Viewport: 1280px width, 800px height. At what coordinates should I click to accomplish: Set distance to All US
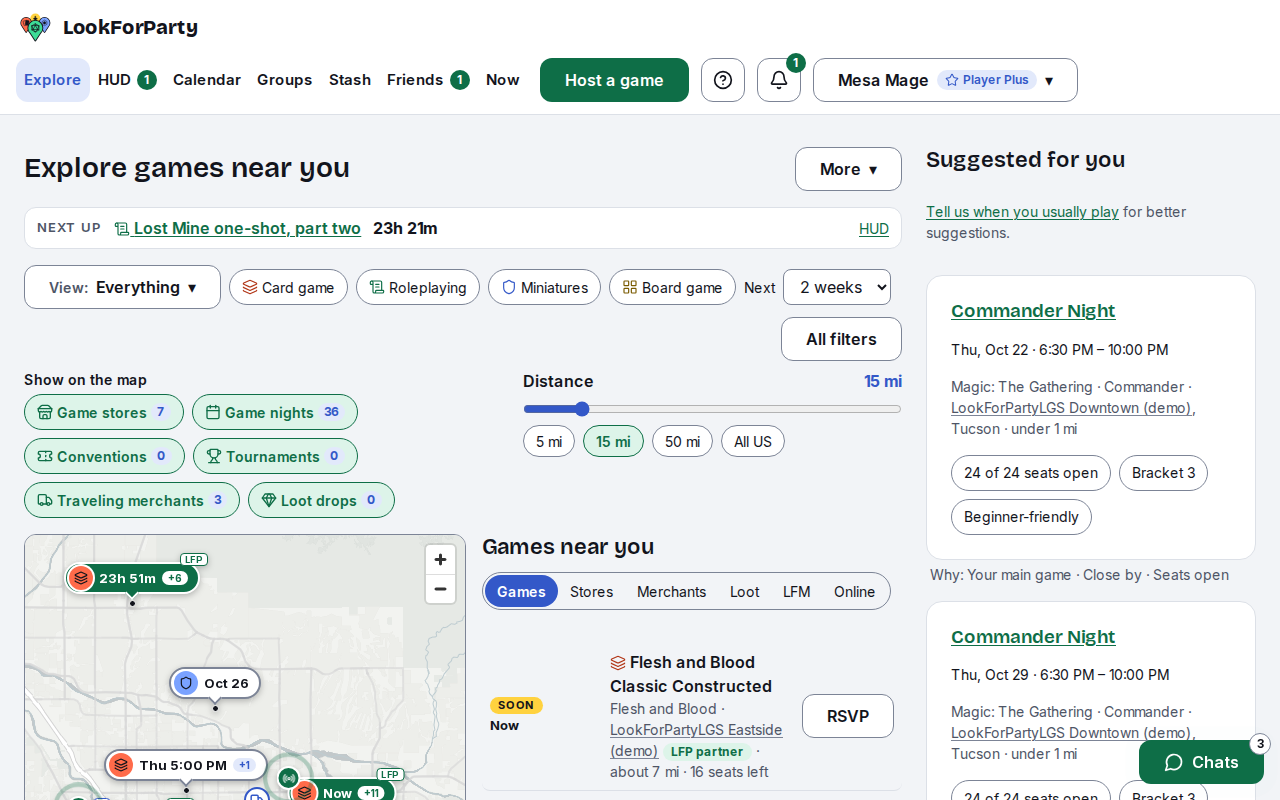pos(753,441)
